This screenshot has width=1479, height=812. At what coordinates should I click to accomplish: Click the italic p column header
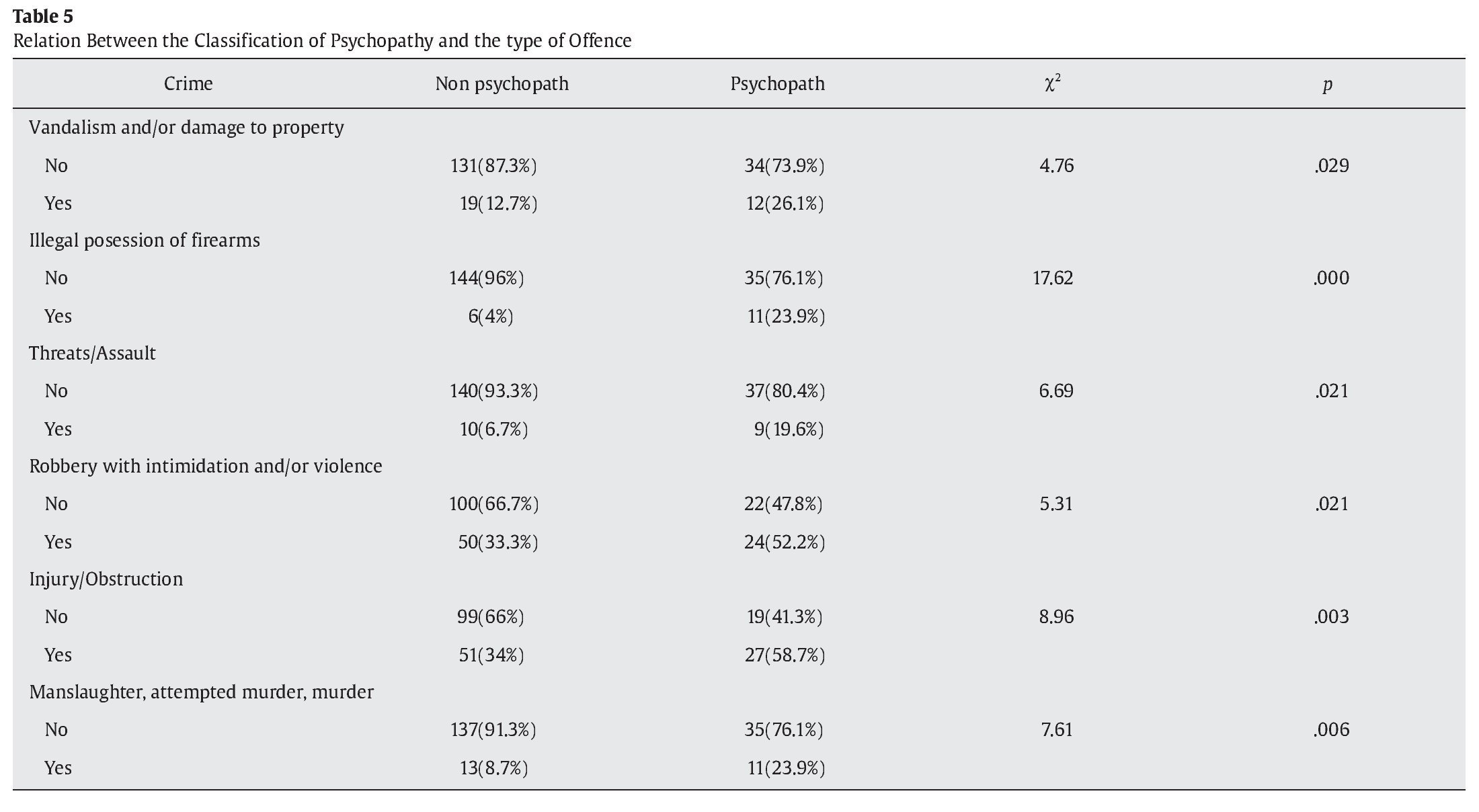1327,85
